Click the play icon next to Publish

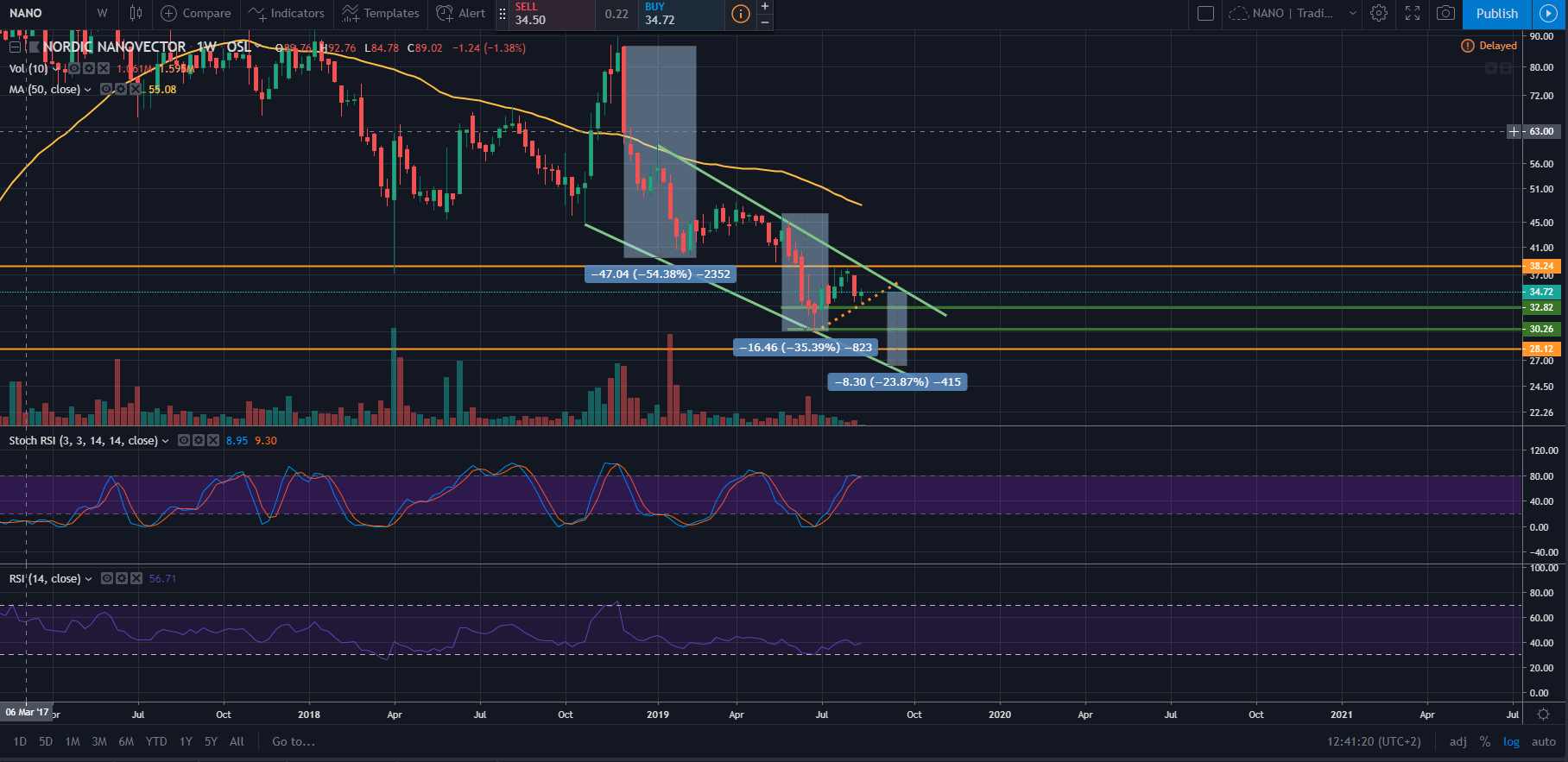coord(1549,13)
